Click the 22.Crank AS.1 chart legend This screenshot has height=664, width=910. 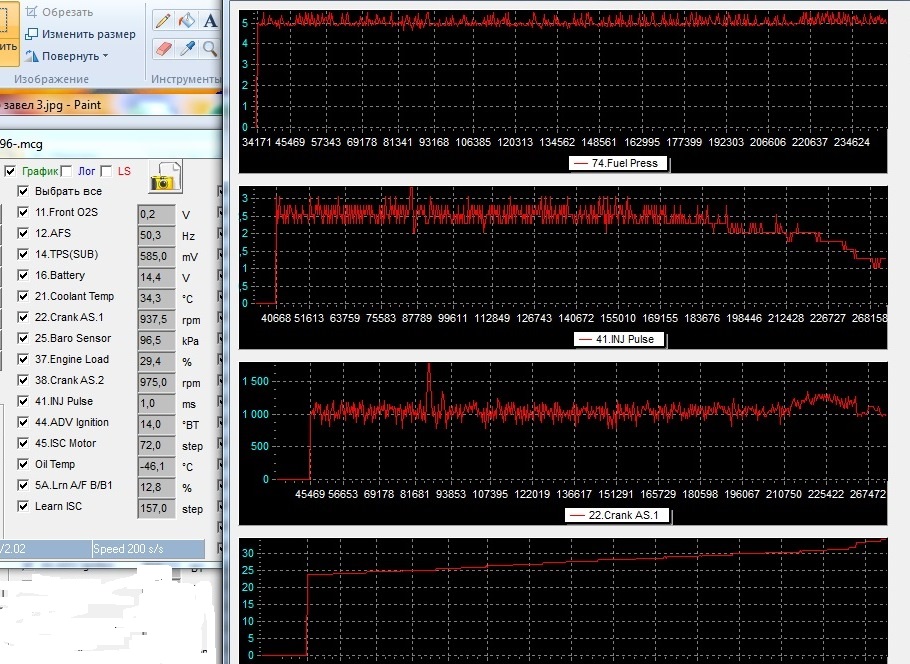(618, 515)
